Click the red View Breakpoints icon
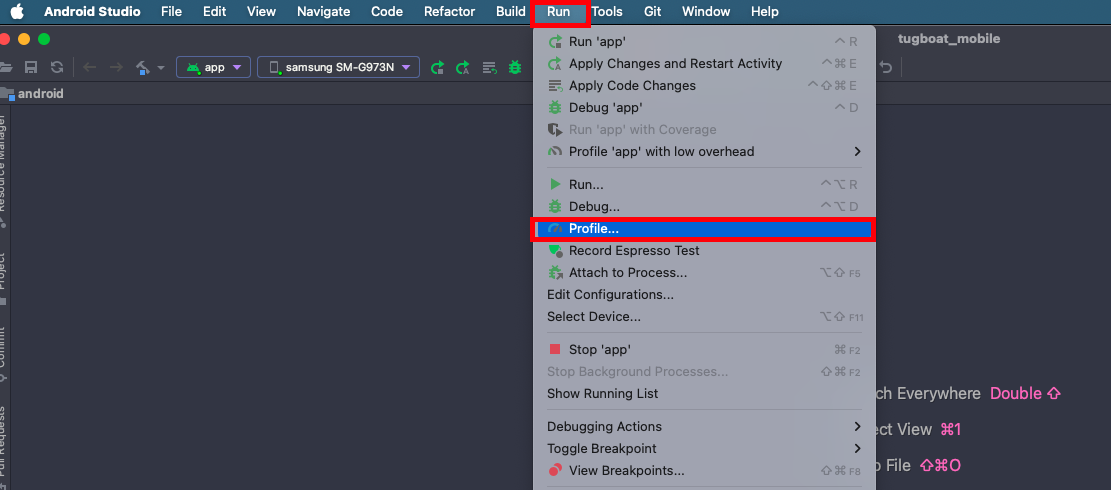Viewport: 1111px width, 490px height. [556, 470]
